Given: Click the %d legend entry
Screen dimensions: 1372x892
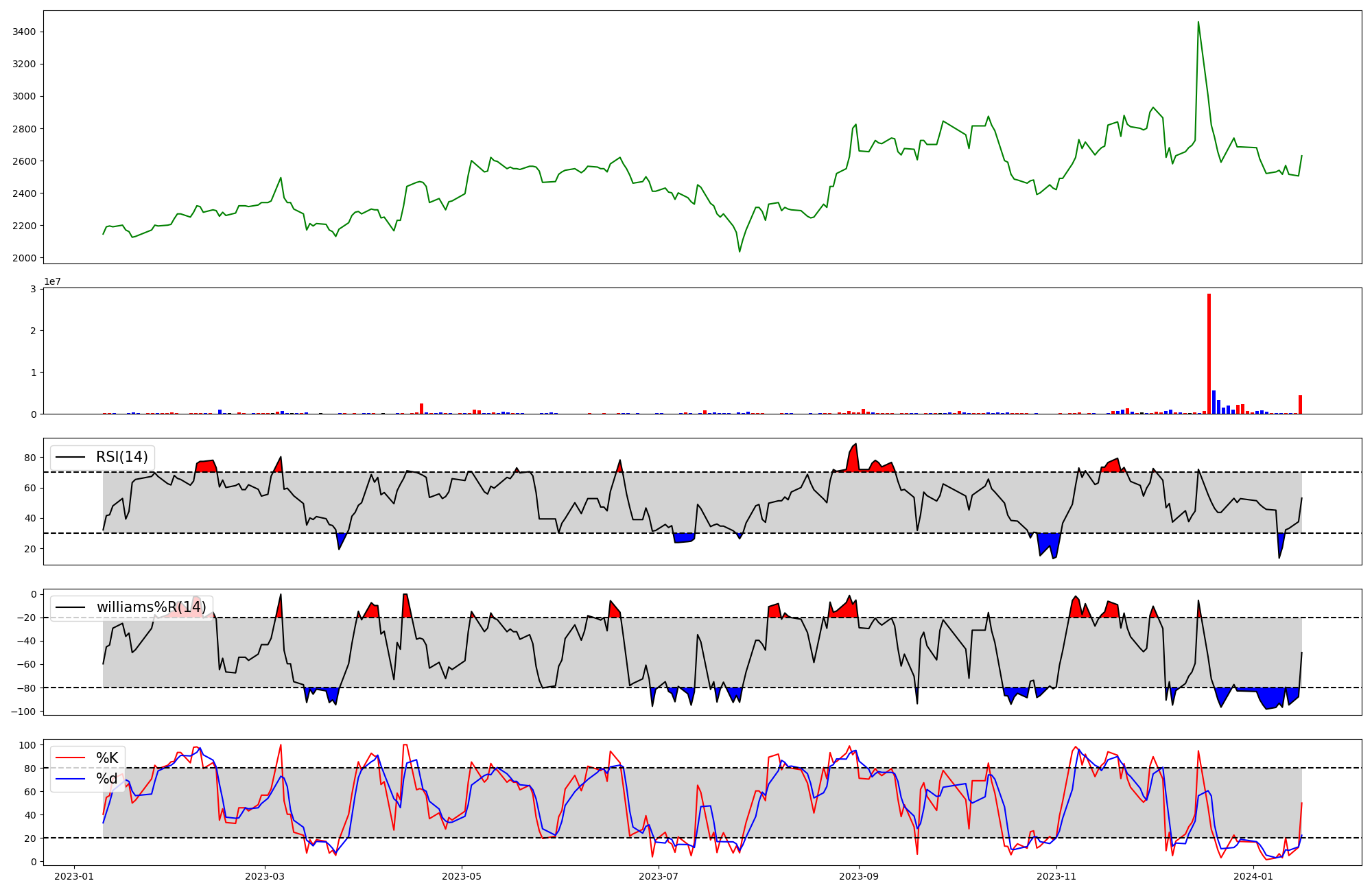Looking at the screenshot, I should (107, 779).
